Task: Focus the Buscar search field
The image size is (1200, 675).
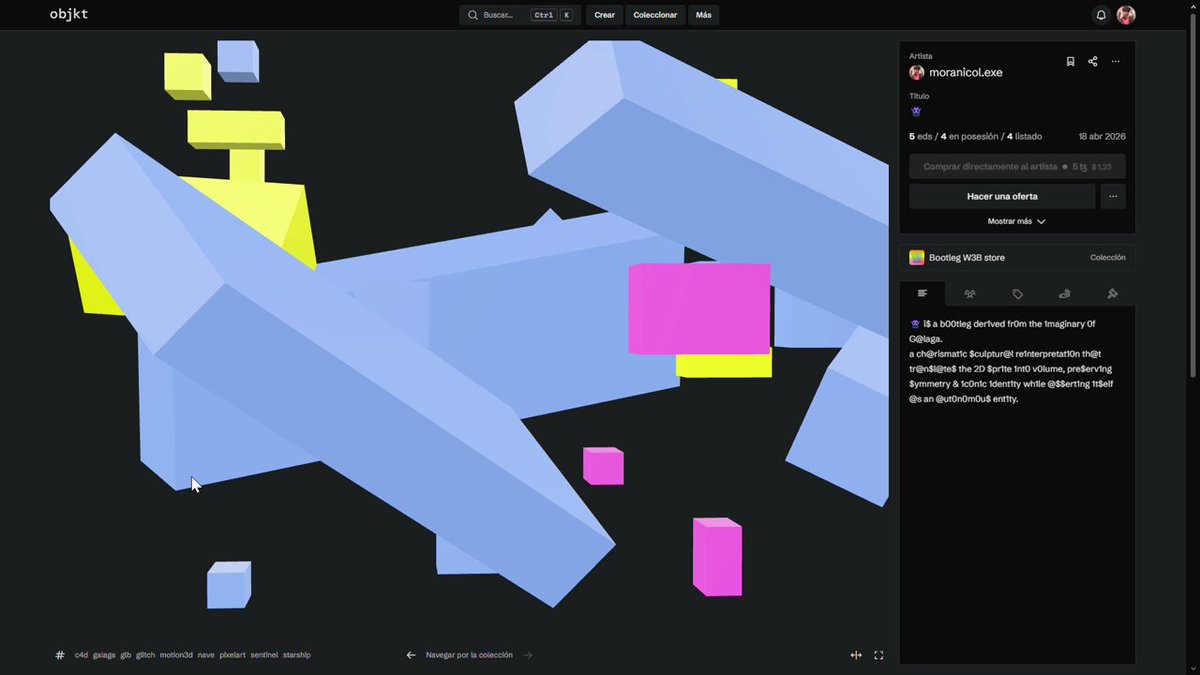Action: 519,15
